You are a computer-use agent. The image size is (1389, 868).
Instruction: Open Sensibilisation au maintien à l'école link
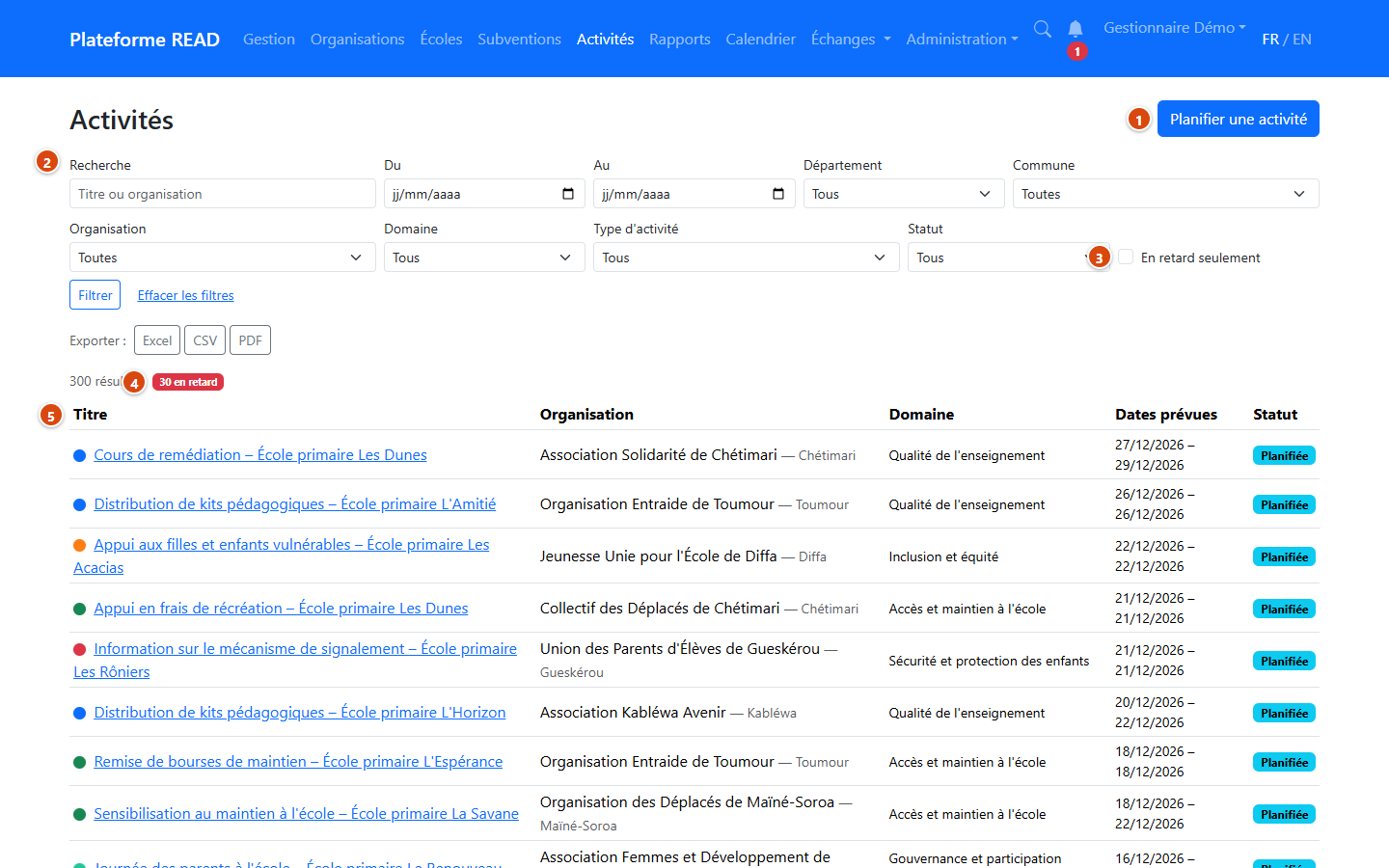[306, 814]
